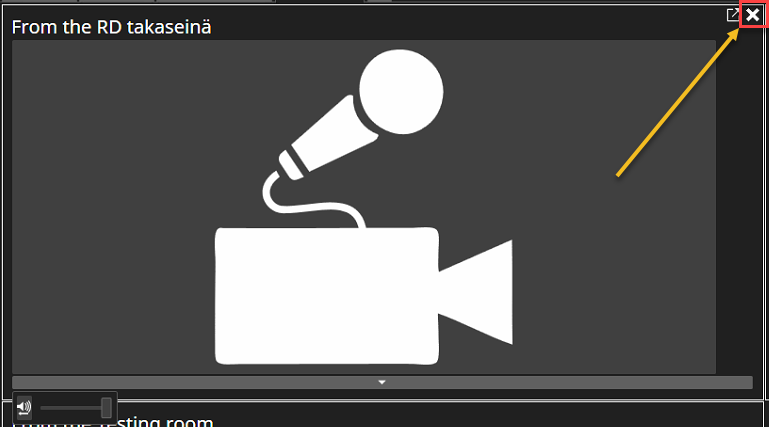The height and width of the screenshot is (427, 769).
Task: Mute audio with the speaker icon
Action: tap(24, 407)
